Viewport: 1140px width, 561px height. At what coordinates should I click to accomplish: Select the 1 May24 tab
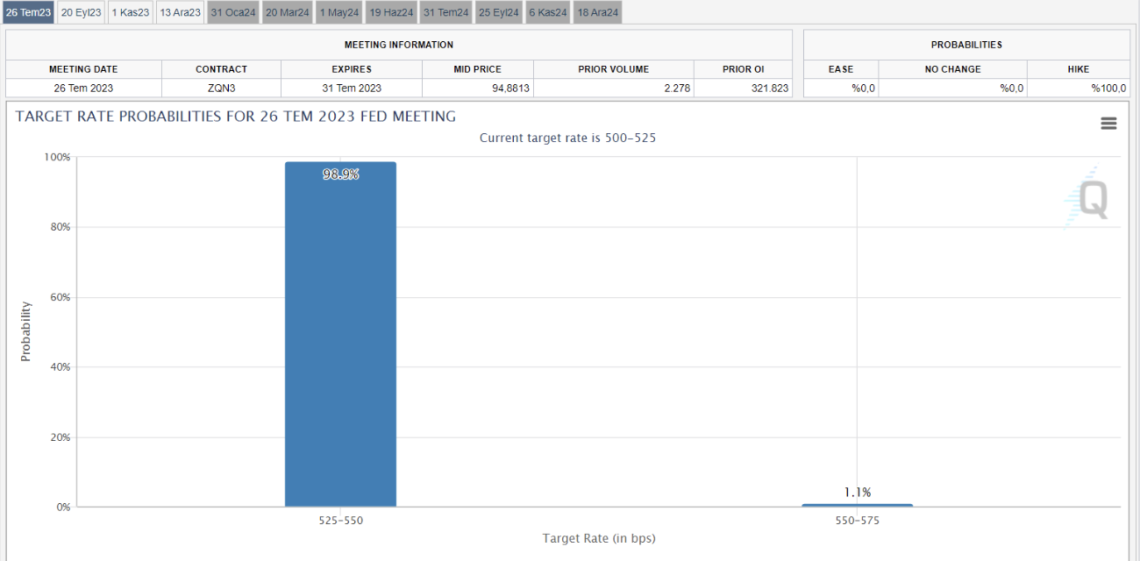340,12
